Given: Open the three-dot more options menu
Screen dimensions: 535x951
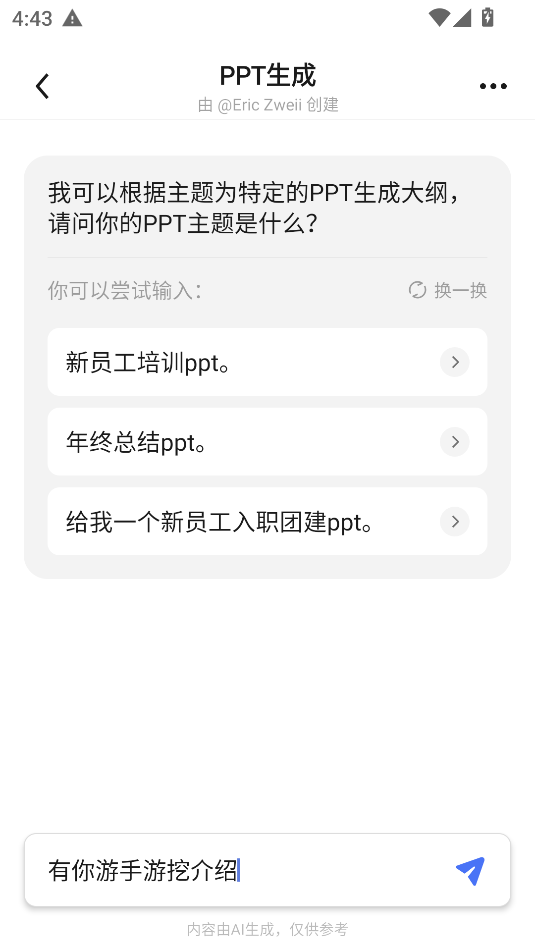Looking at the screenshot, I should tap(493, 86).
